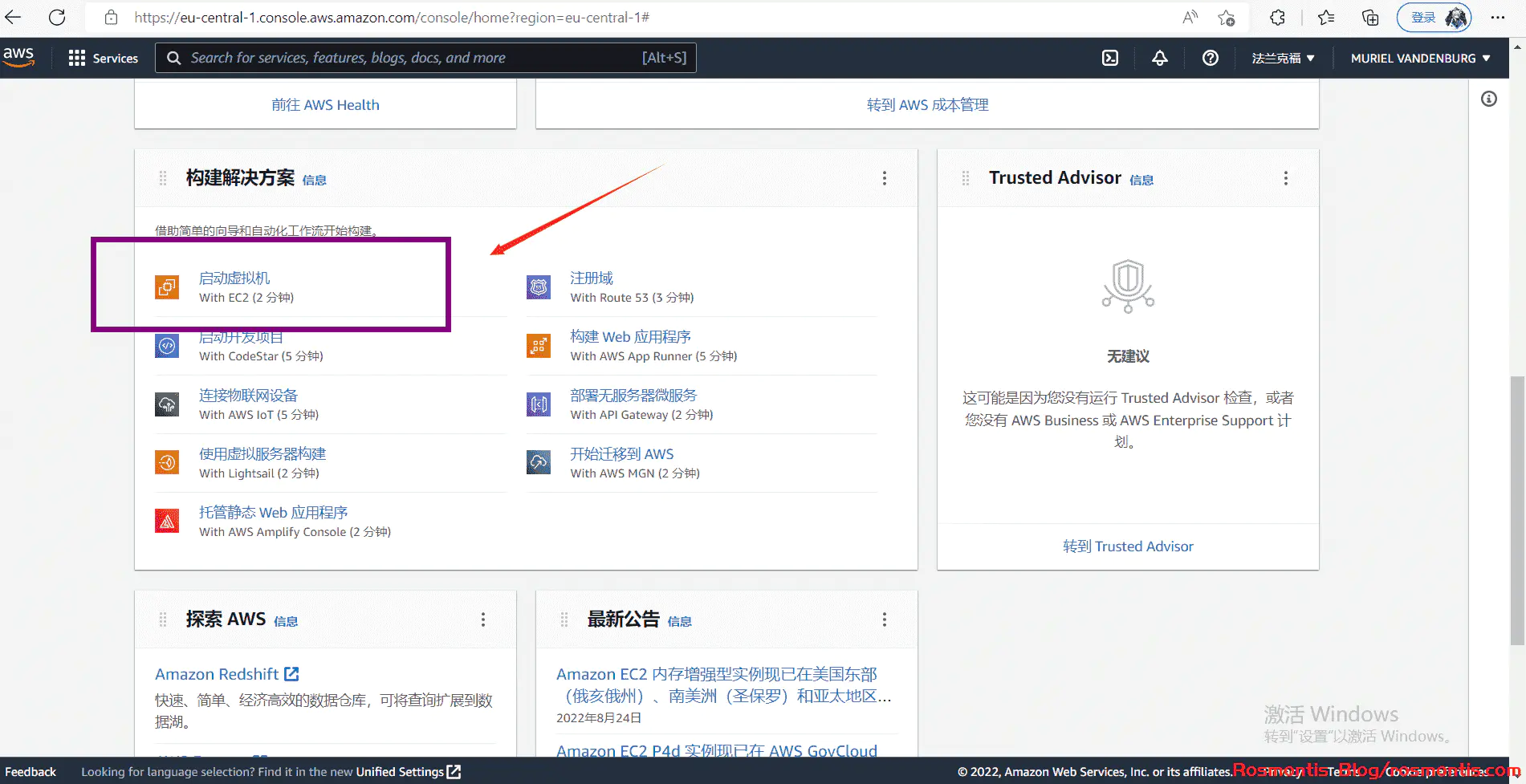Open the 托管静态 Web 应用程序 link
This screenshot has height=784, width=1526.
[x=273, y=513]
